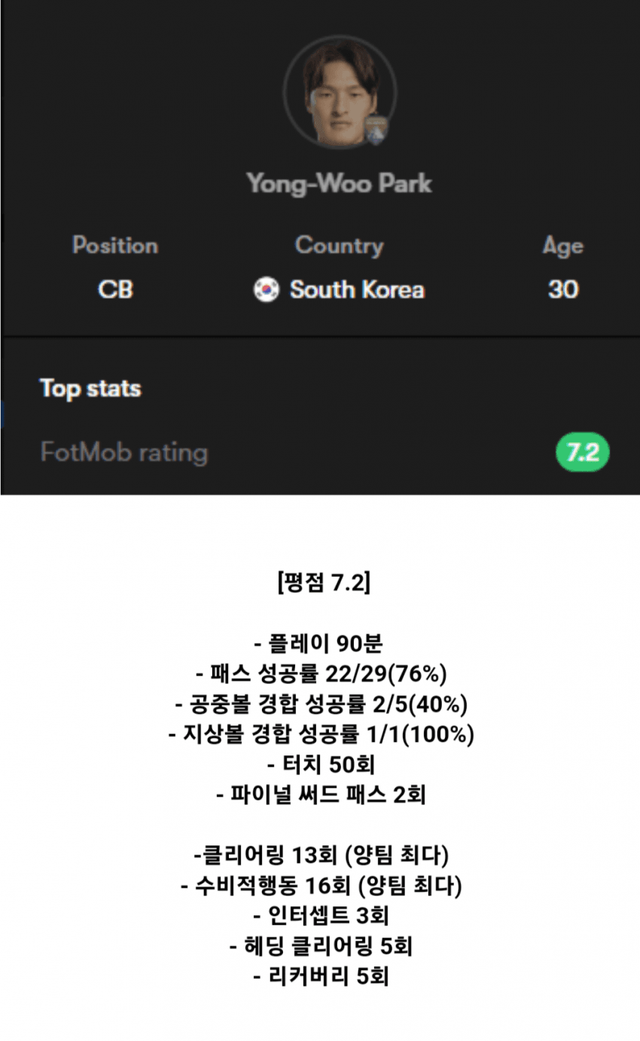Select the South Korea country text
This screenshot has height=1041, width=640.
click(357, 290)
